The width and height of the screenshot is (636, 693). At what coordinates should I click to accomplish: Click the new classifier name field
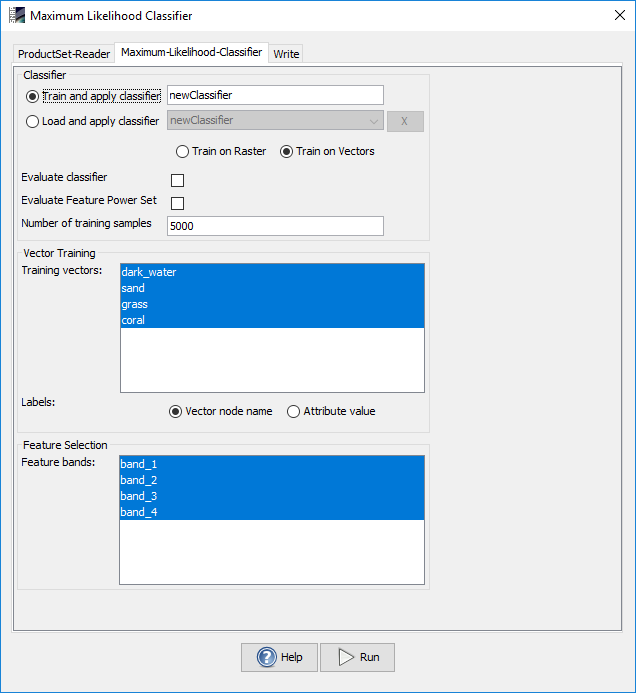(x=275, y=95)
